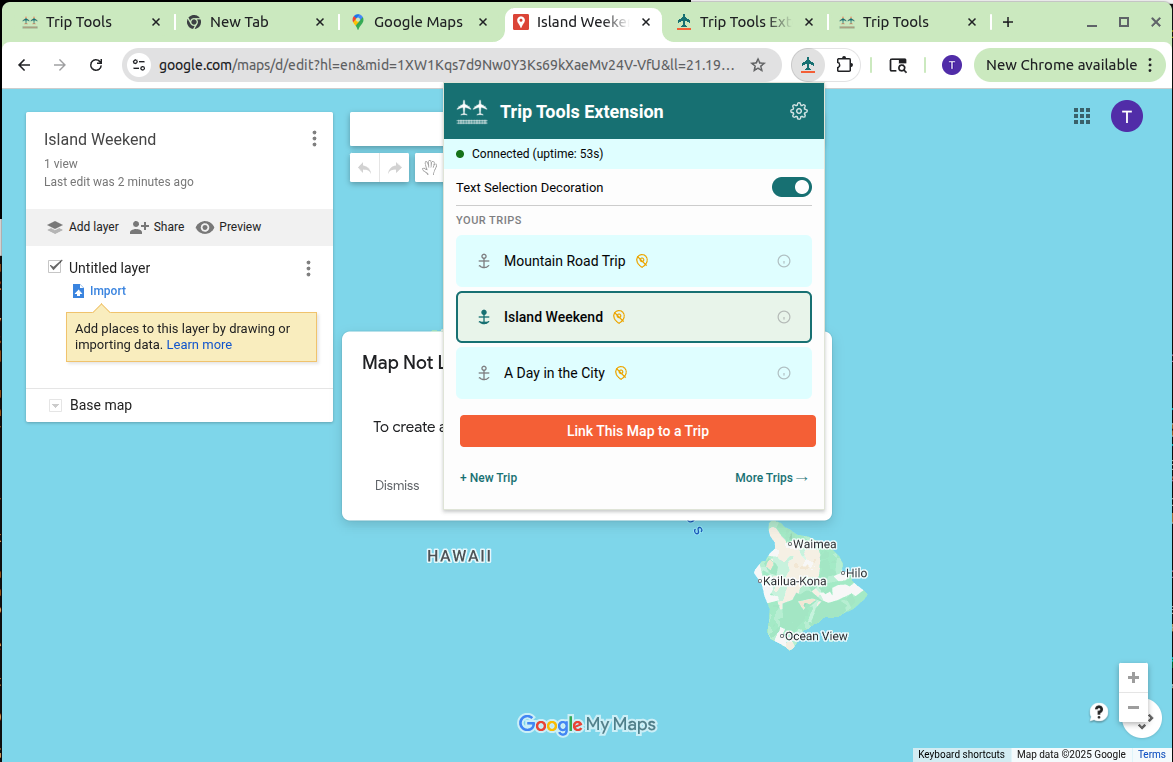Image resolution: width=1173 pixels, height=762 pixels.
Task: Open the Import link under Untitled layer
Action: click(106, 290)
